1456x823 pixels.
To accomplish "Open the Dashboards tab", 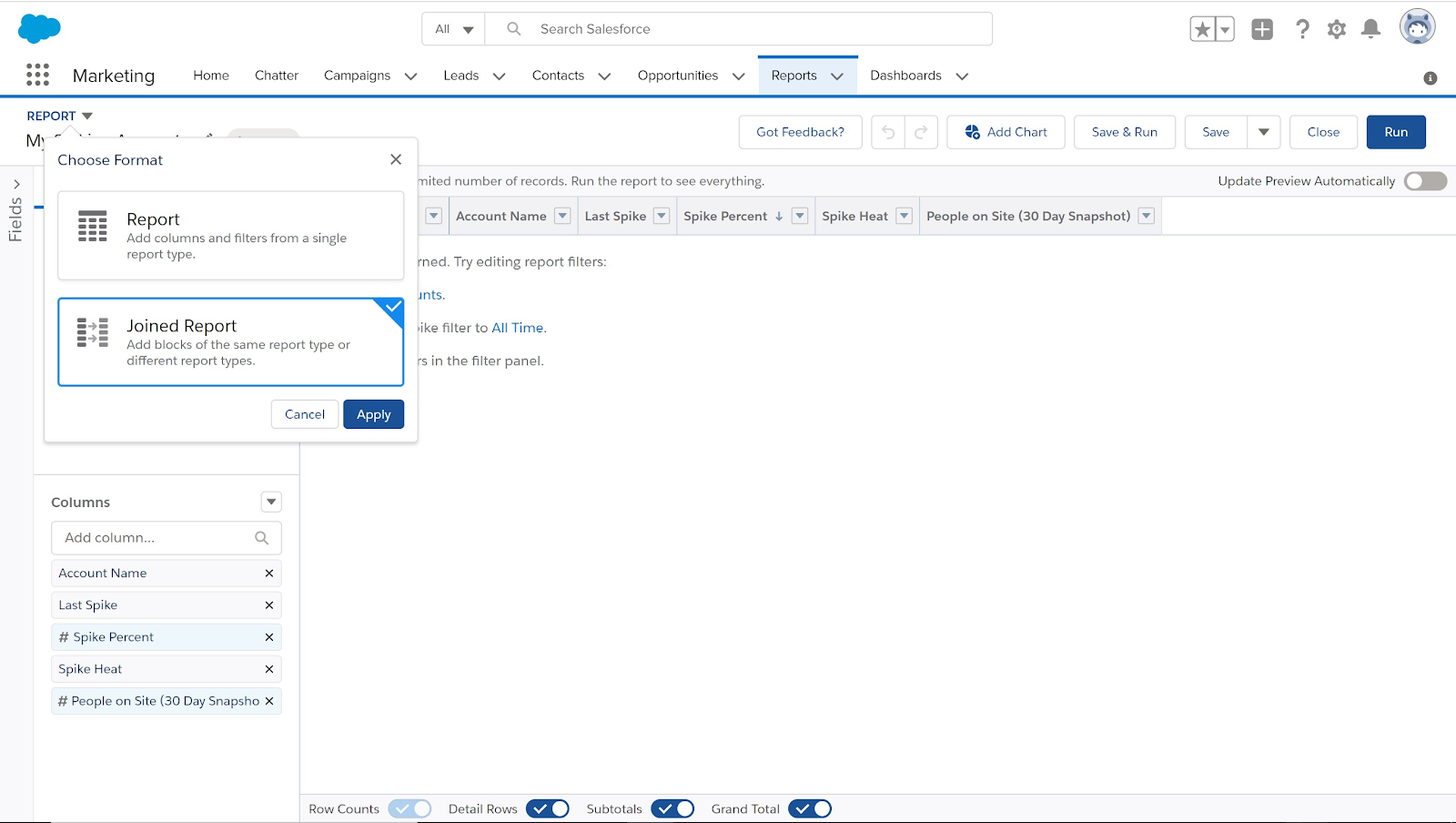I will 905,76.
